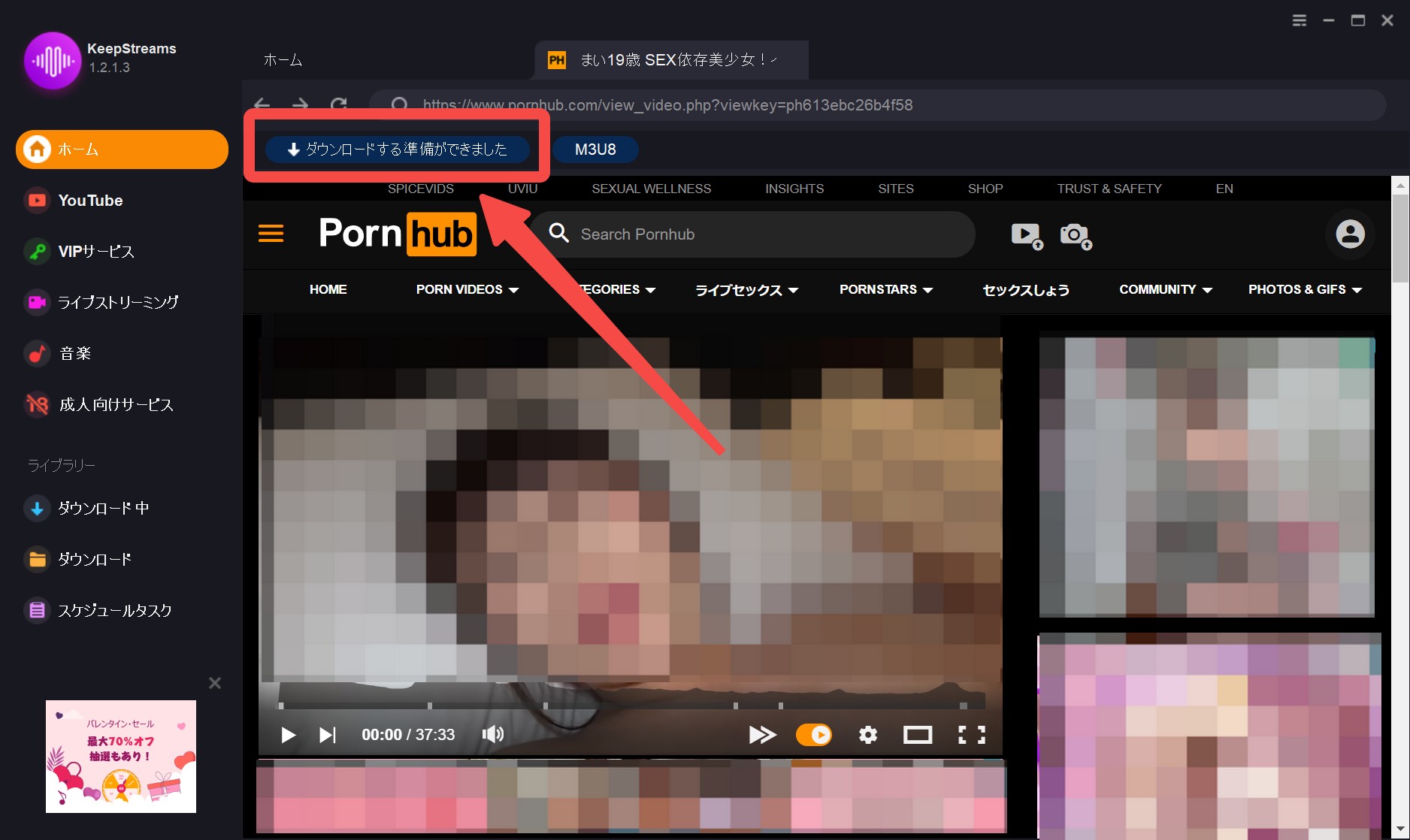Enter fullscreen mode in the video player
This screenshot has width=1410, height=840.
tap(971, 735)
